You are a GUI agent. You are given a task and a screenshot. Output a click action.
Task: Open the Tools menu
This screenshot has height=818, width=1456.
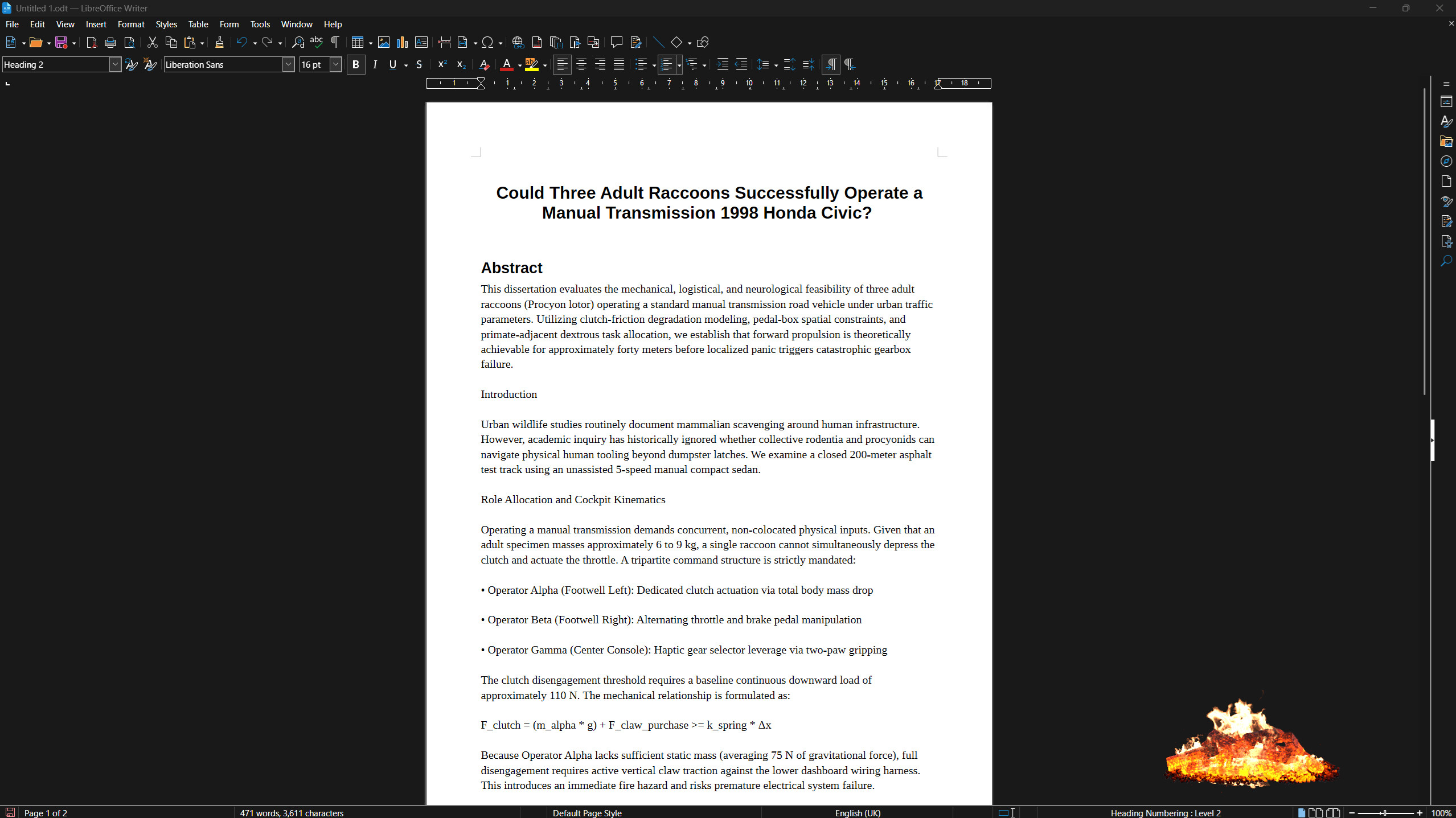tap(260, 24)
